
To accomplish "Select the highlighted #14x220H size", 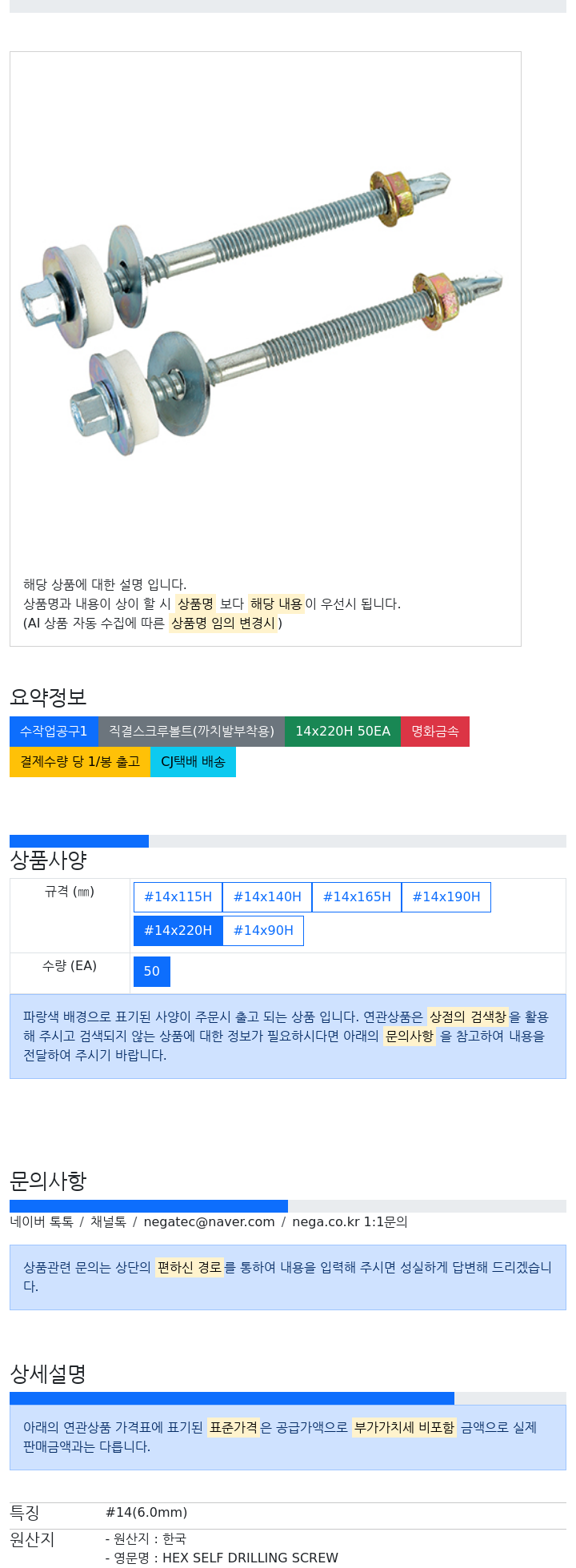I will coord(178,930).
